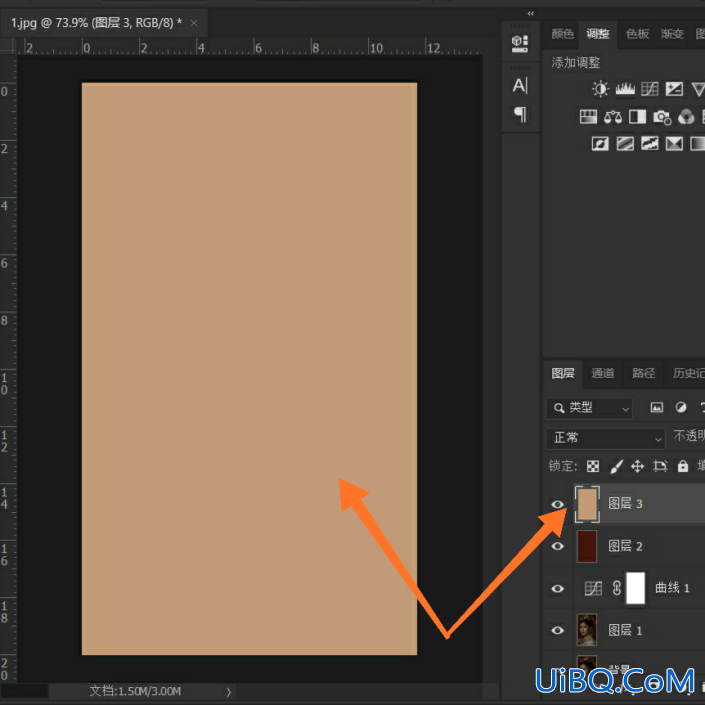Hide 图层 1 via eye icon
Screen dimensions: 705x705
(x=558, y=630)
